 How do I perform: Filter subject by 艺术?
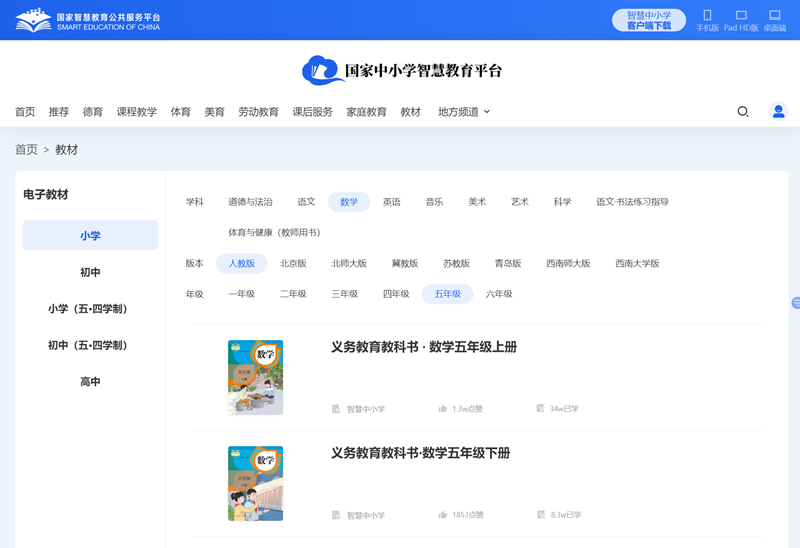coord(520,202)
